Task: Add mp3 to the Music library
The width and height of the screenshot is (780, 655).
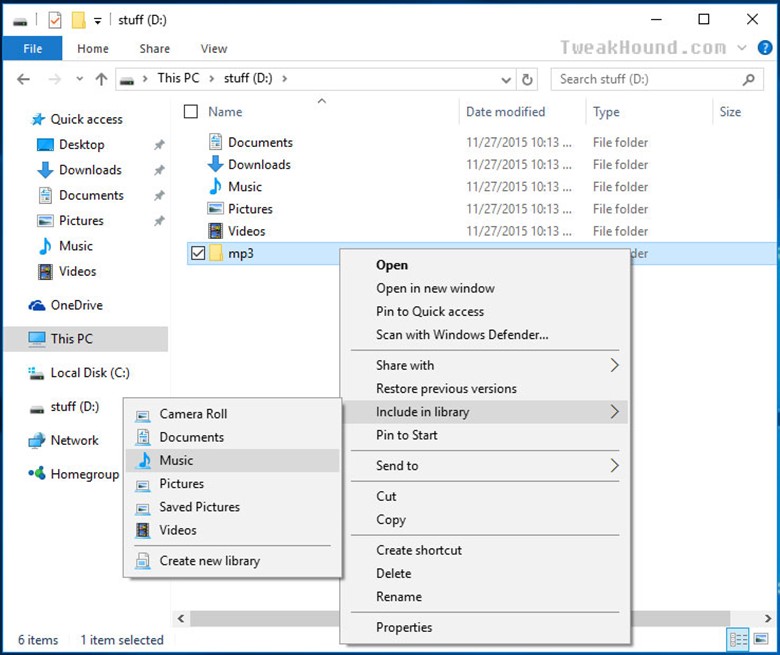Action: tap(232, 461)
